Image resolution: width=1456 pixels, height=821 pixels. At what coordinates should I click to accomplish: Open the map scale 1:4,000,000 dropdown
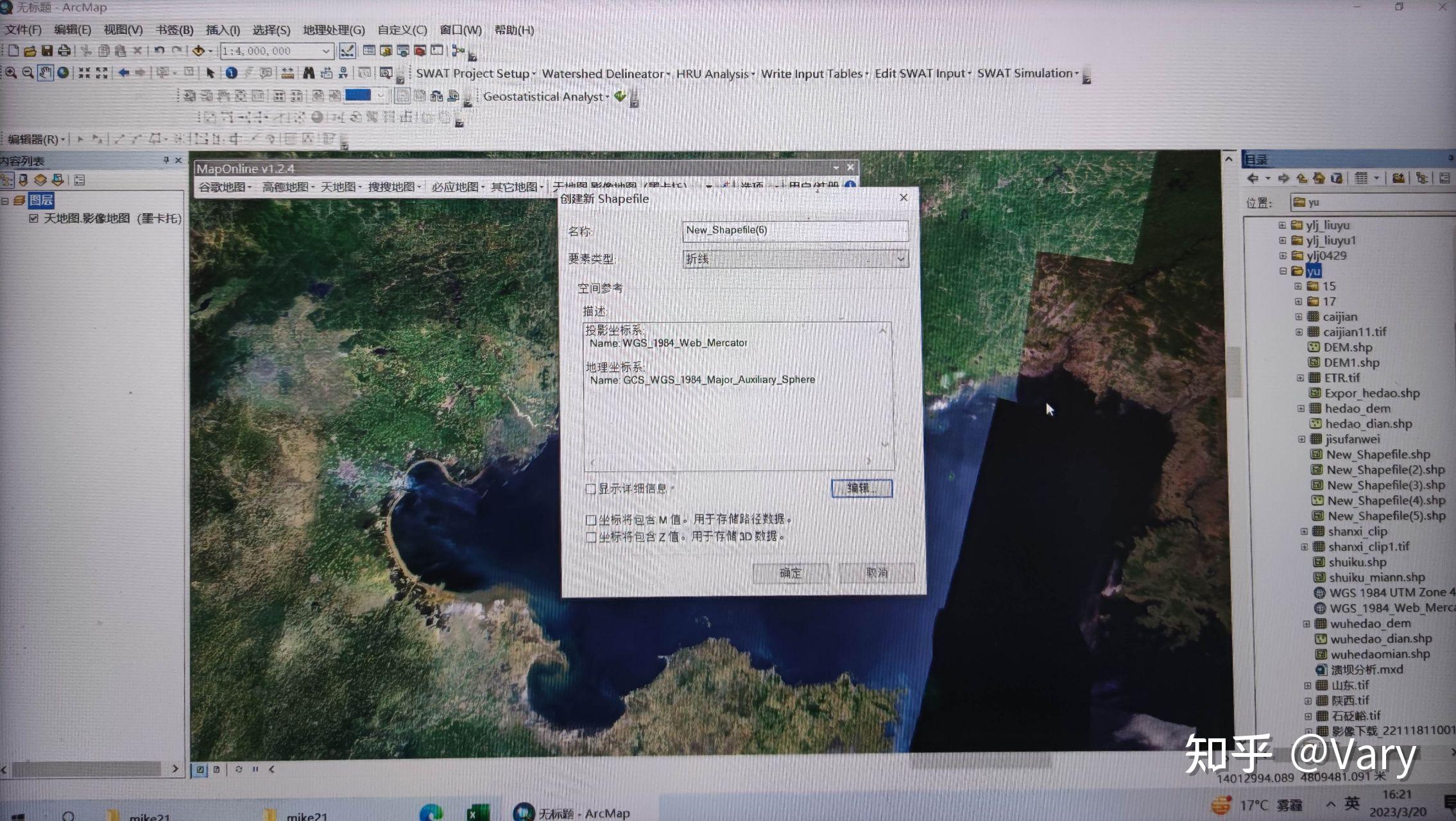click(x=325, y=51)
